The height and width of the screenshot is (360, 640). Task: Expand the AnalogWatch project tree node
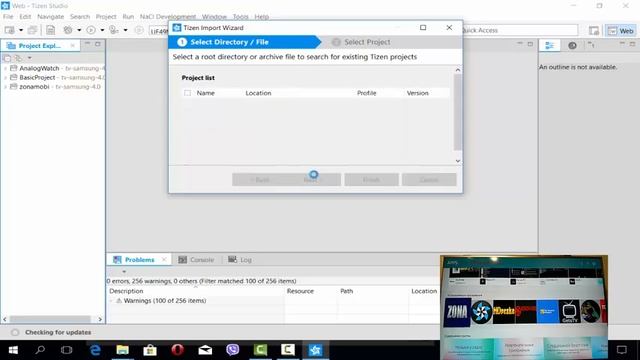pos(5,68)
